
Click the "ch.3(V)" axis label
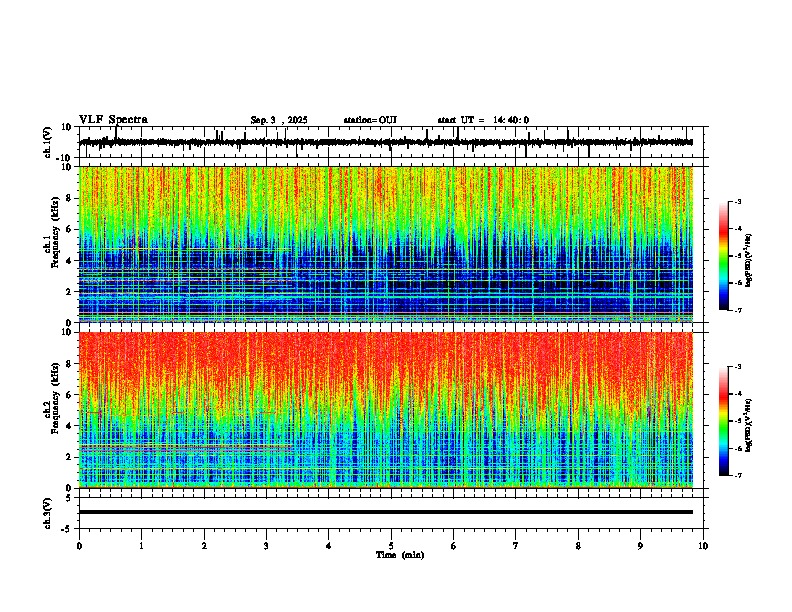[x=48, y=513]
